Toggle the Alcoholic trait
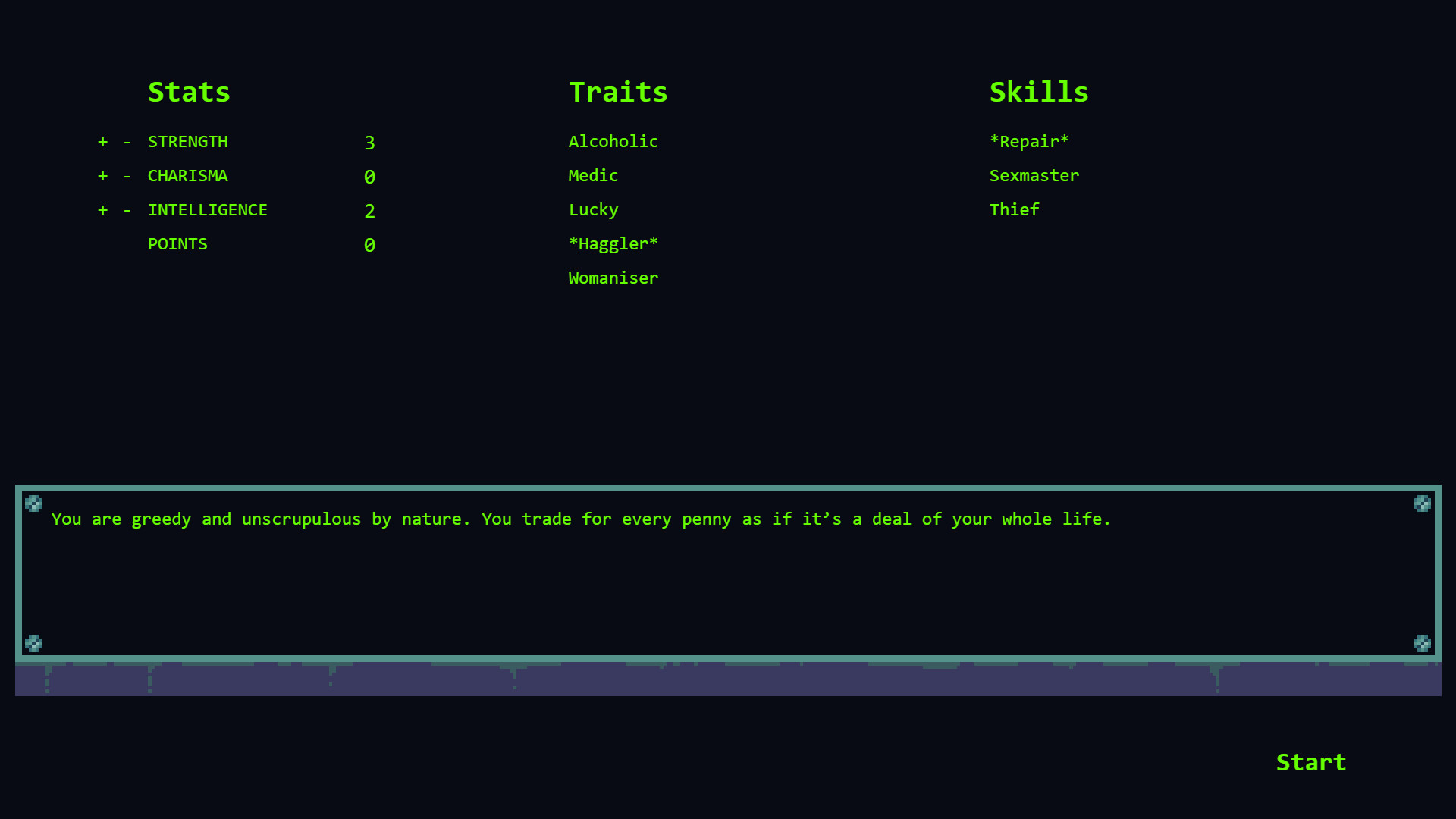1456x819 pixels. (613, 141)
